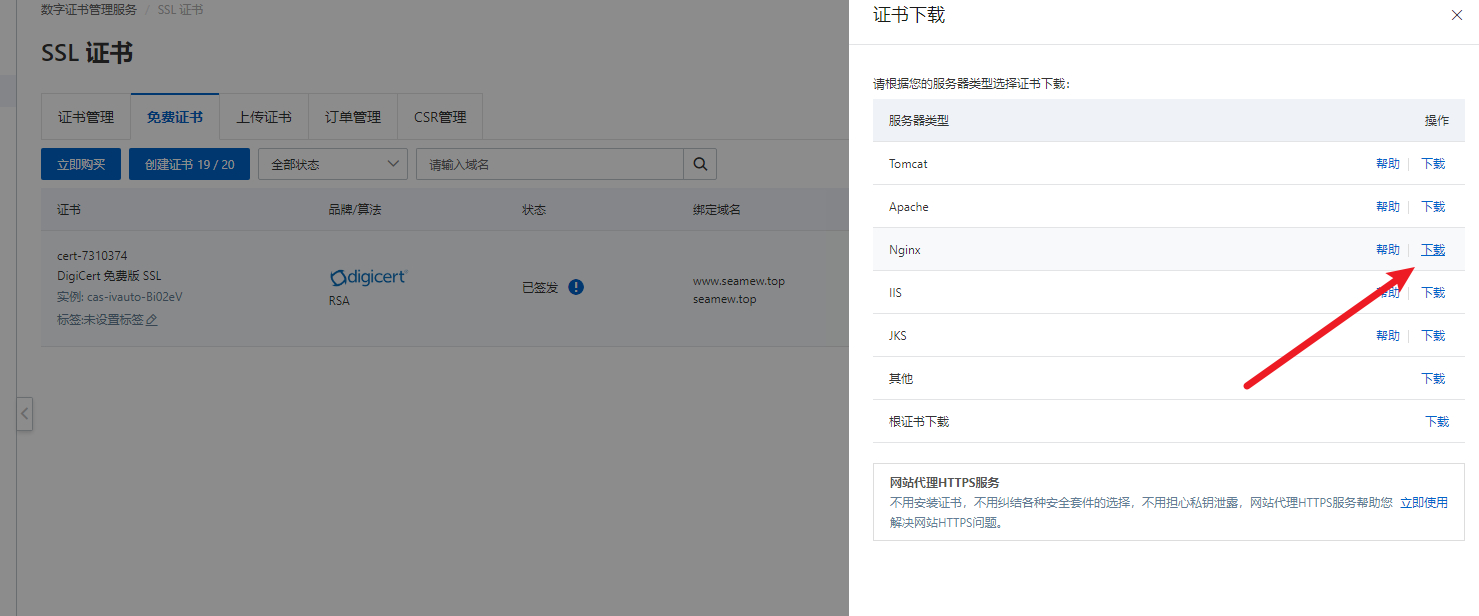This screenshot has width=1479, height=616.
Task: Click the 创建证书 19 / 20 button
Action: (x=189, y=164)
